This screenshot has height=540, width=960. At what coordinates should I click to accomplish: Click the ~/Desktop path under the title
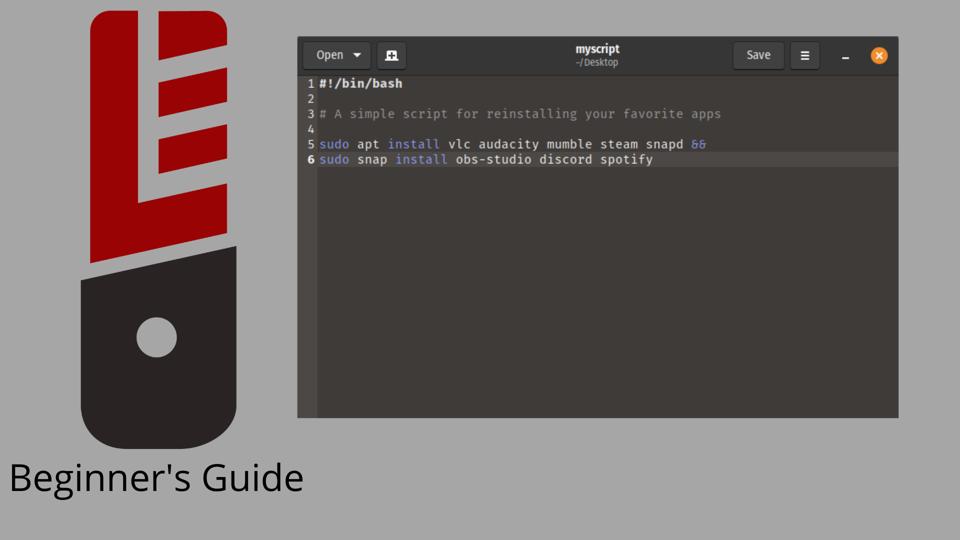(597, 63)
